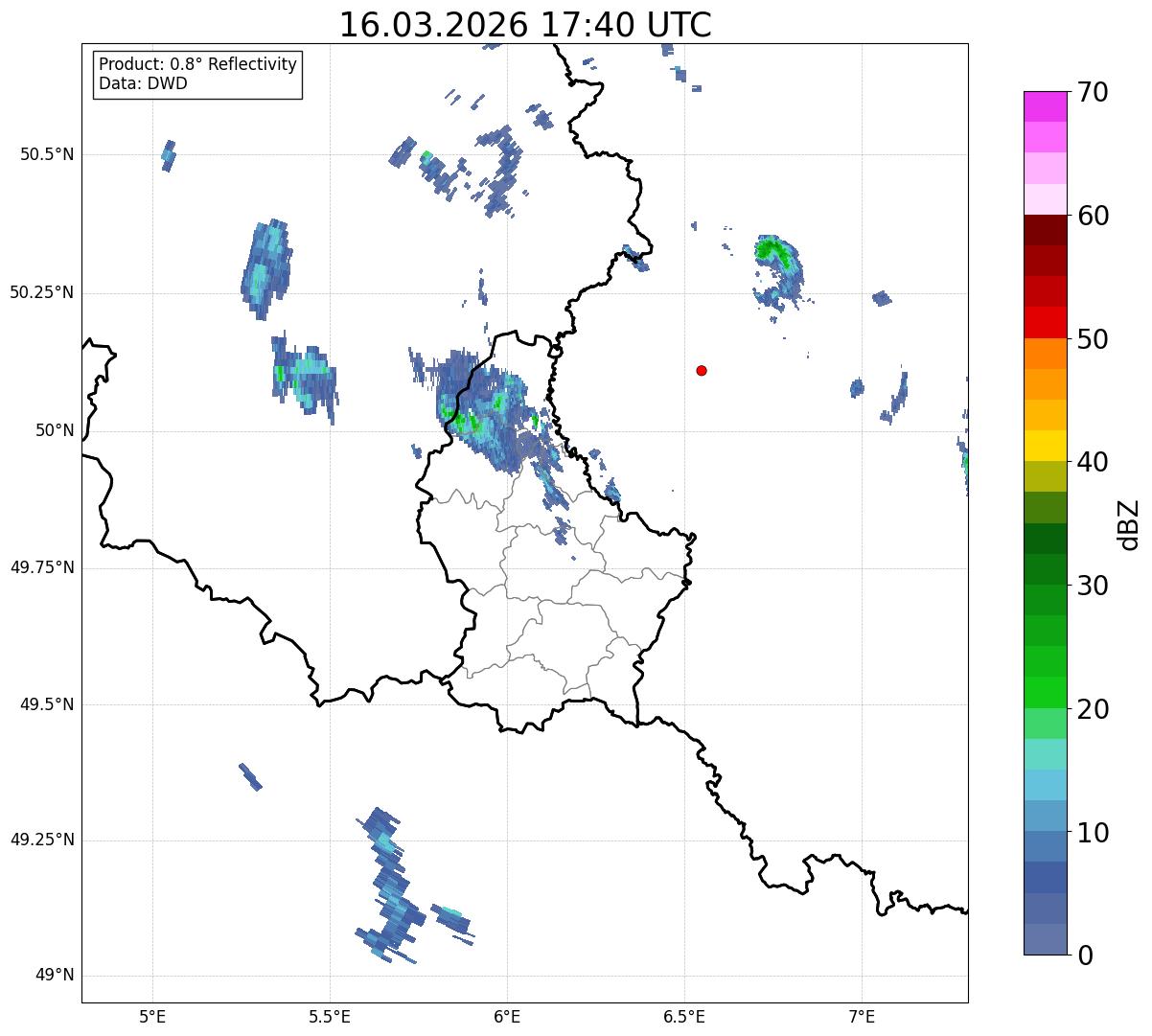Click the dBZ colorbar axis label

click(1130, 523)
